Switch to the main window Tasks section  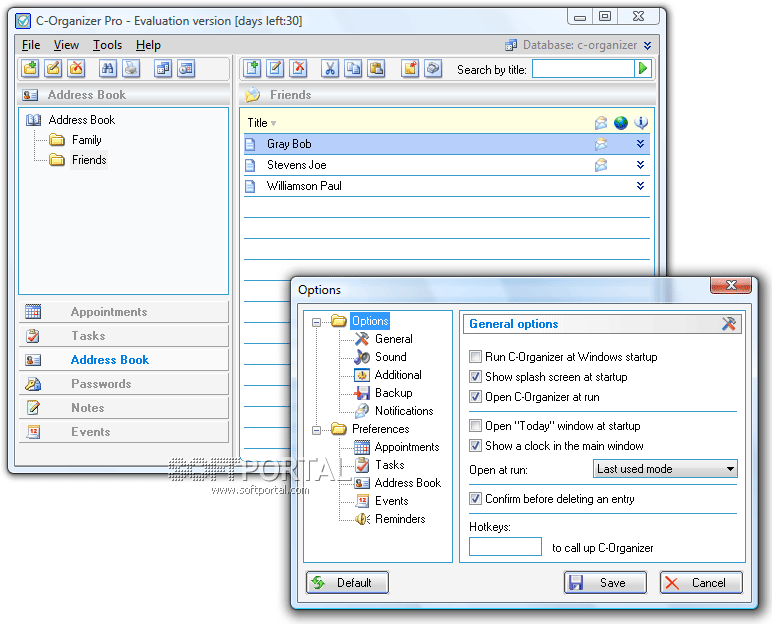(124, 336)
